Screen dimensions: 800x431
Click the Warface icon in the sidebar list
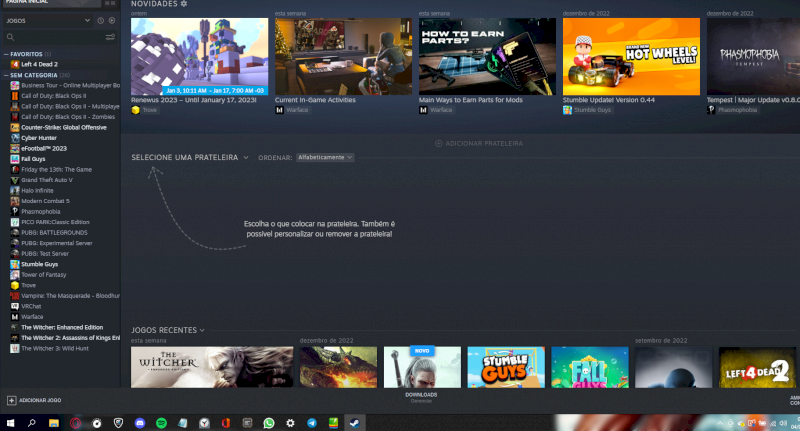(15, 317)
